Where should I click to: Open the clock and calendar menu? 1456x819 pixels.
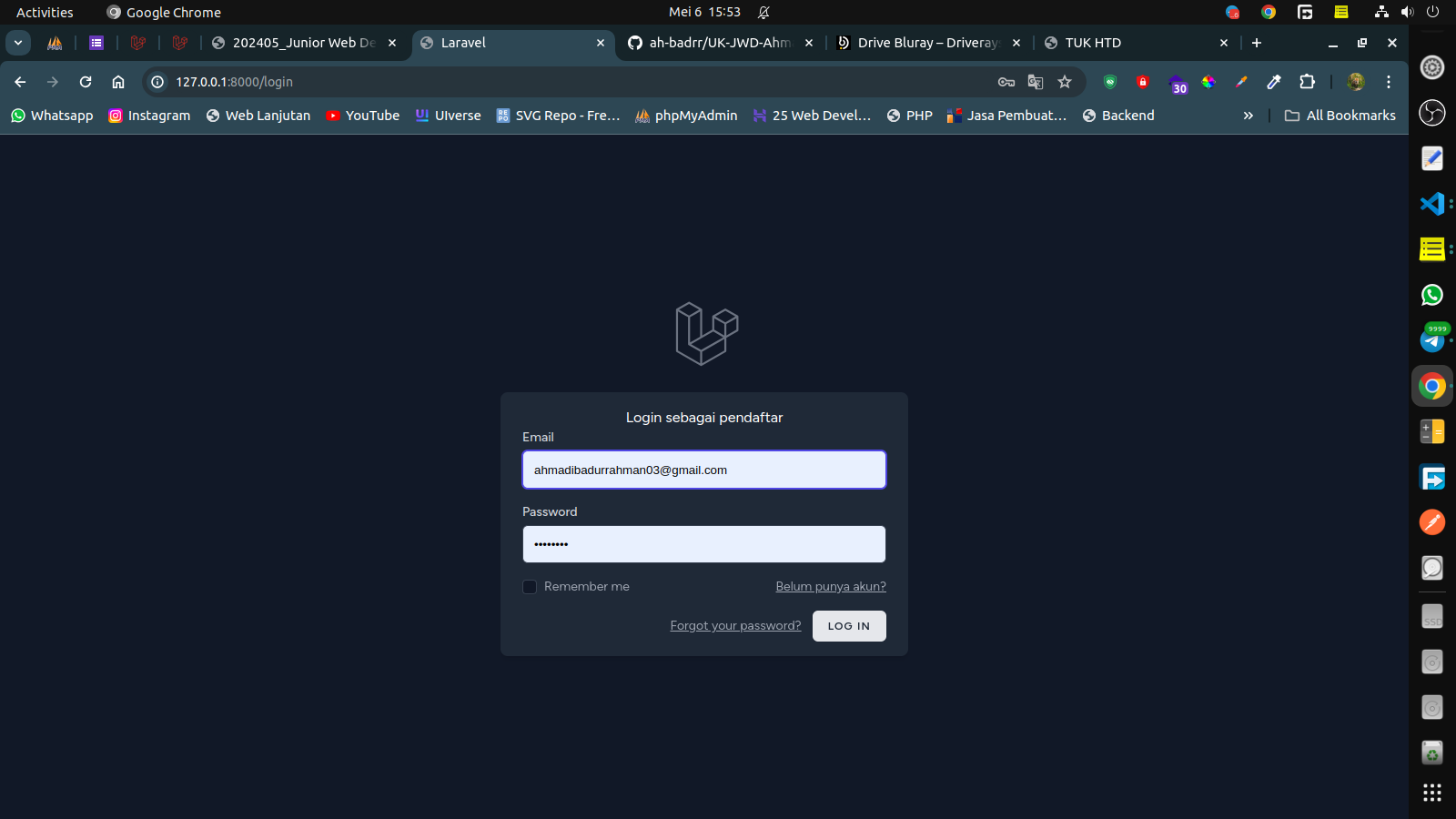tap(704, 12)
